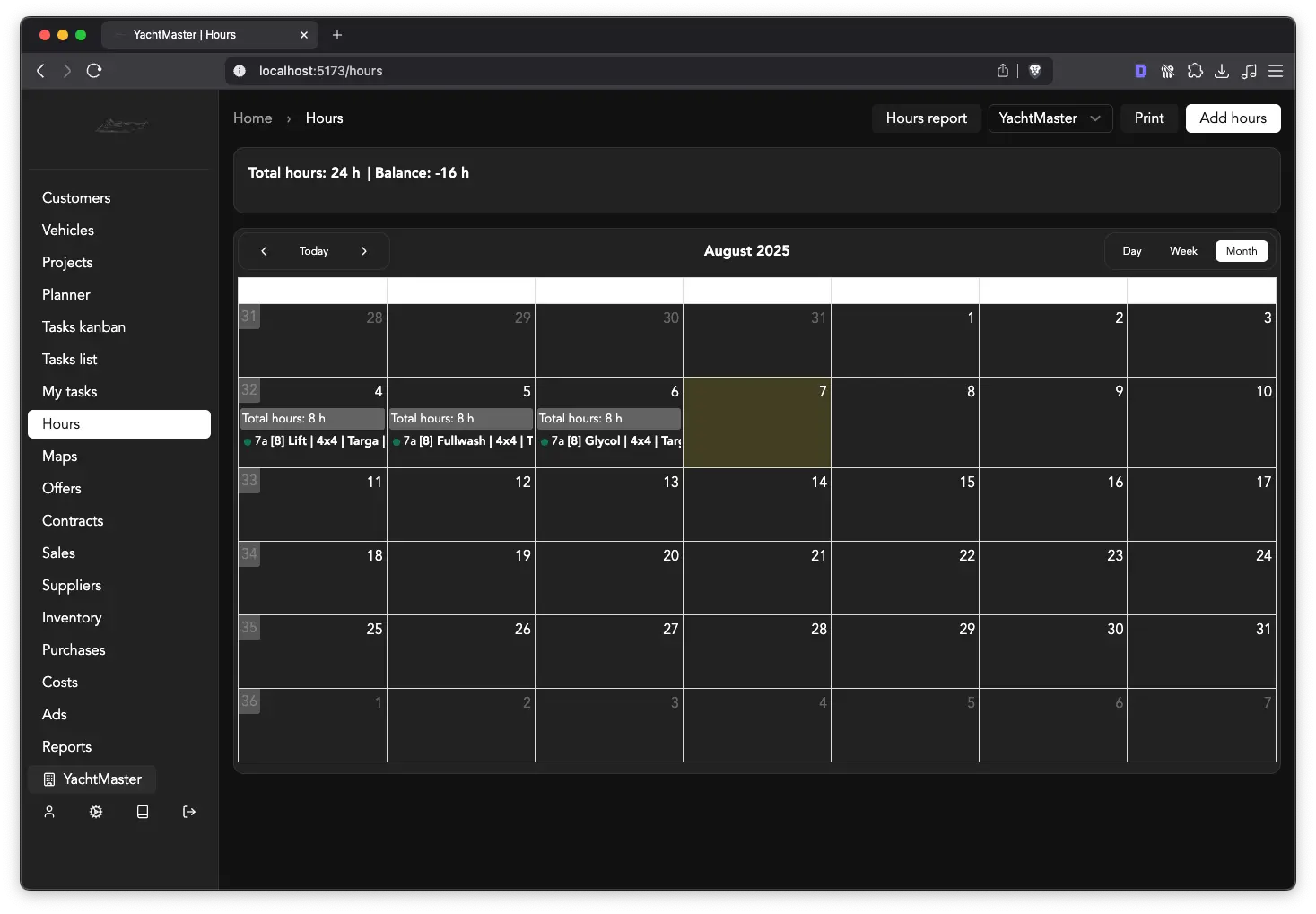
Task: Open the Fullwash entry on August 5
Action: (x=461, y=441)
